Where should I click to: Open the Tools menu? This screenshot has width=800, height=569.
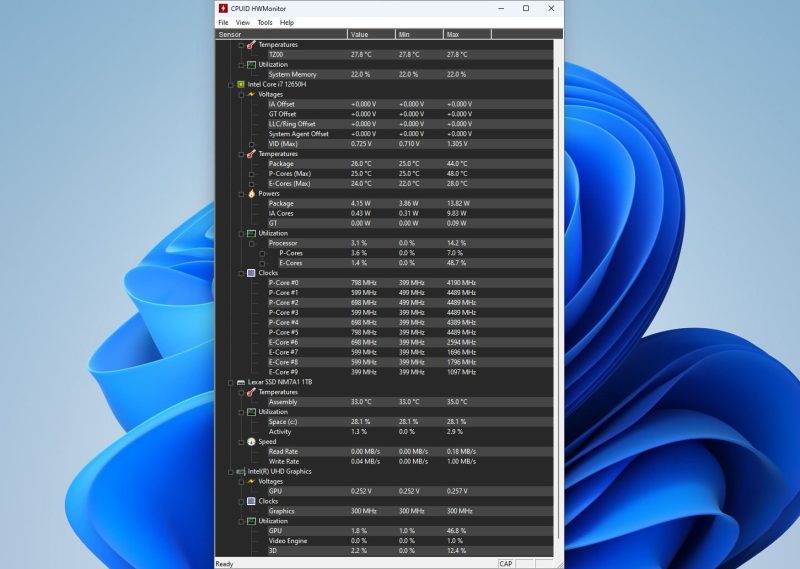click(264, 22)
